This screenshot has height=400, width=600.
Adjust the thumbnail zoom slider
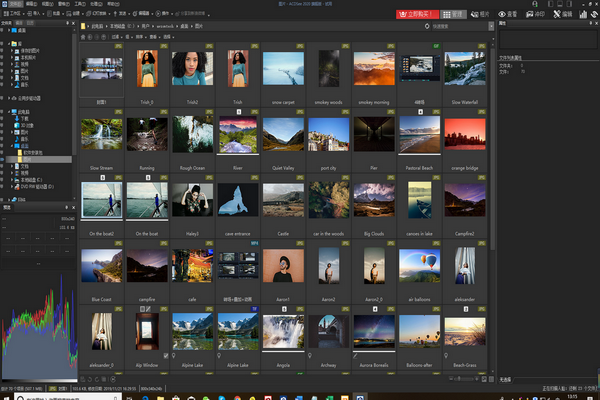pos(463,379)
